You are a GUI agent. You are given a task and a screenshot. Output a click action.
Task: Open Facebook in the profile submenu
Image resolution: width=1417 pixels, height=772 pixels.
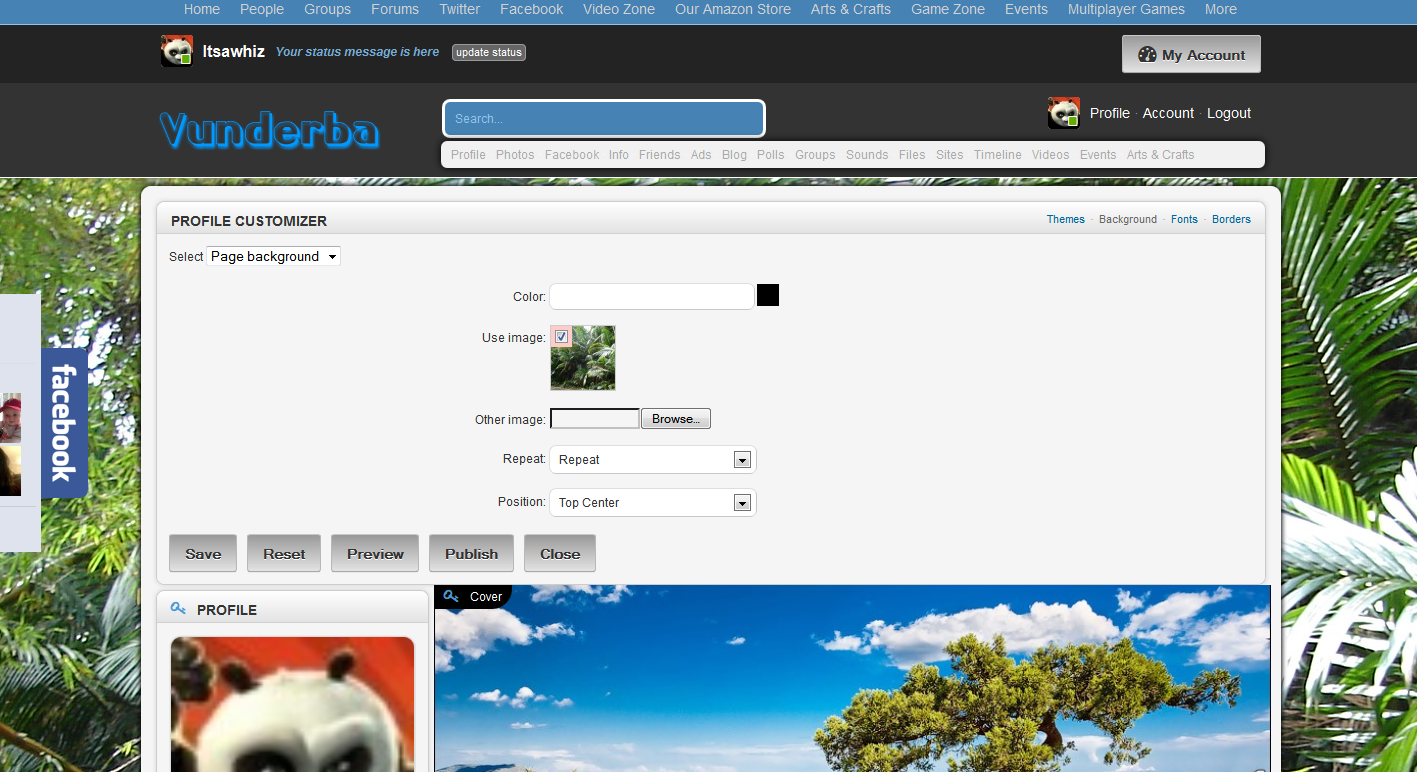(x=572, y=155)
